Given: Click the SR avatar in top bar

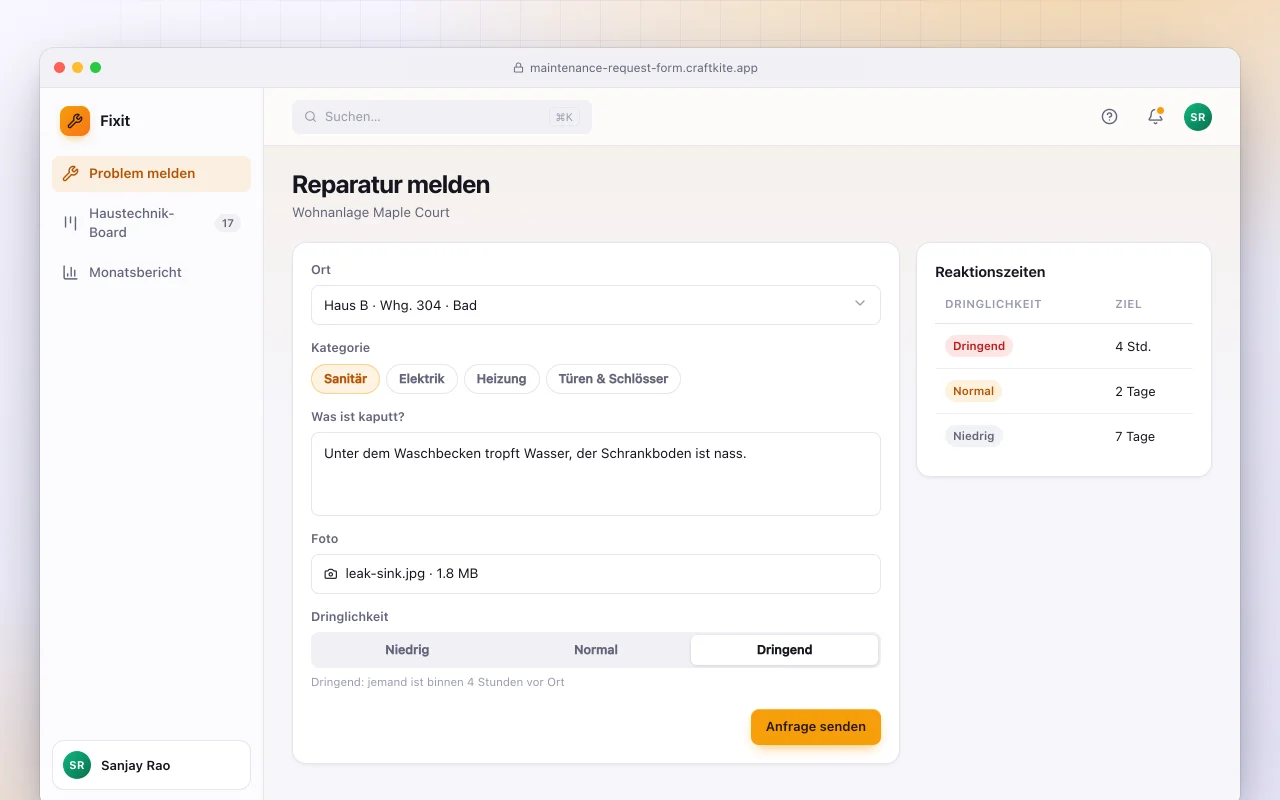Looking at the screenshot, I should coord(1198,117).
